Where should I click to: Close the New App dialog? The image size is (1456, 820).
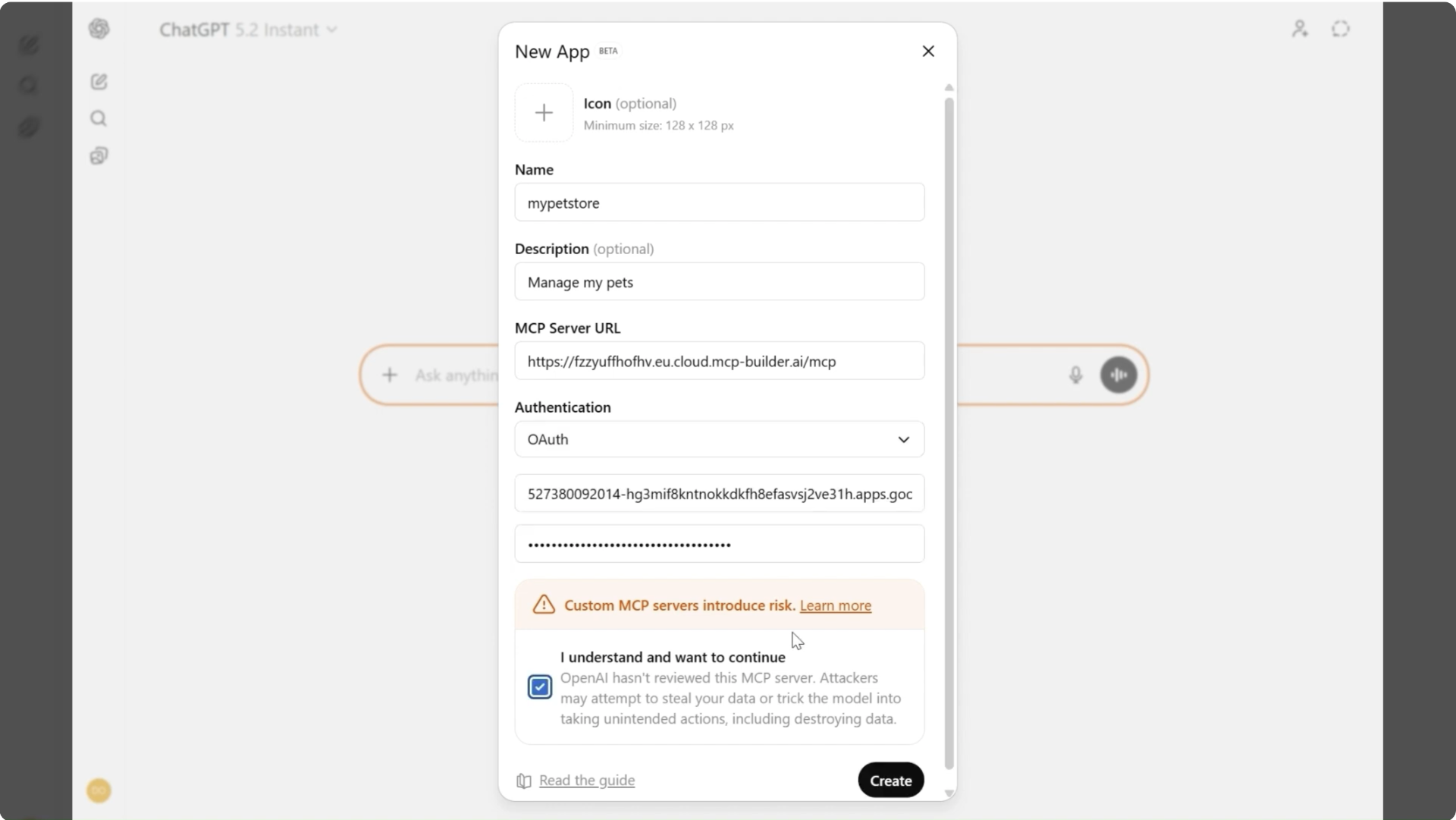click(929, 51)
